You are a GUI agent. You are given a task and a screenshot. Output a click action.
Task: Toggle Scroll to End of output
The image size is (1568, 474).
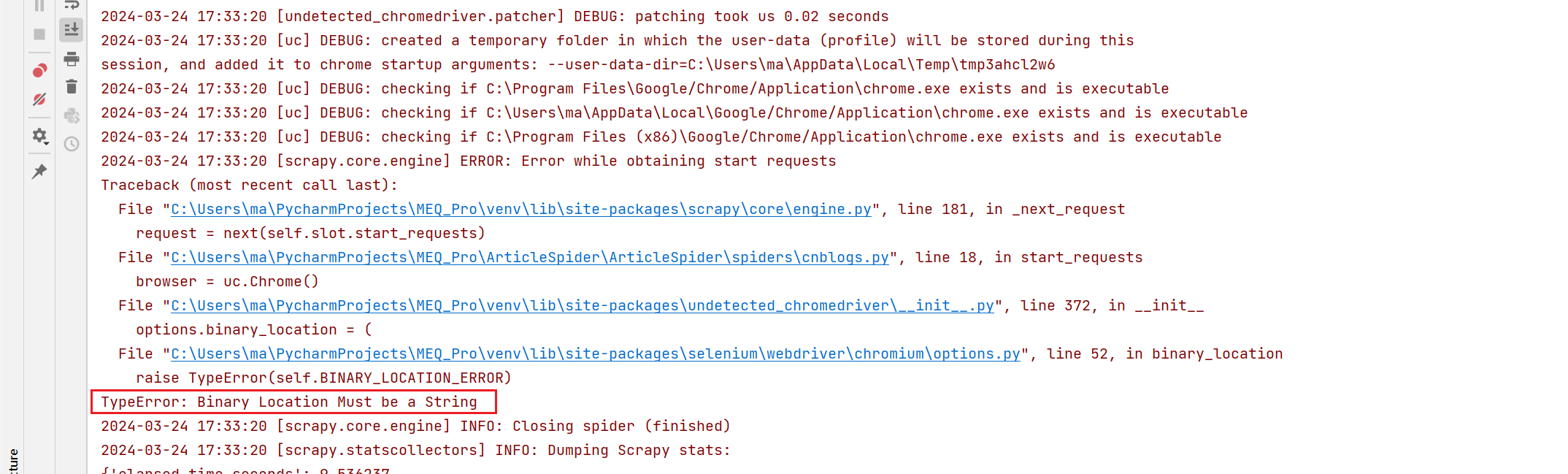(x=72, y=30)
